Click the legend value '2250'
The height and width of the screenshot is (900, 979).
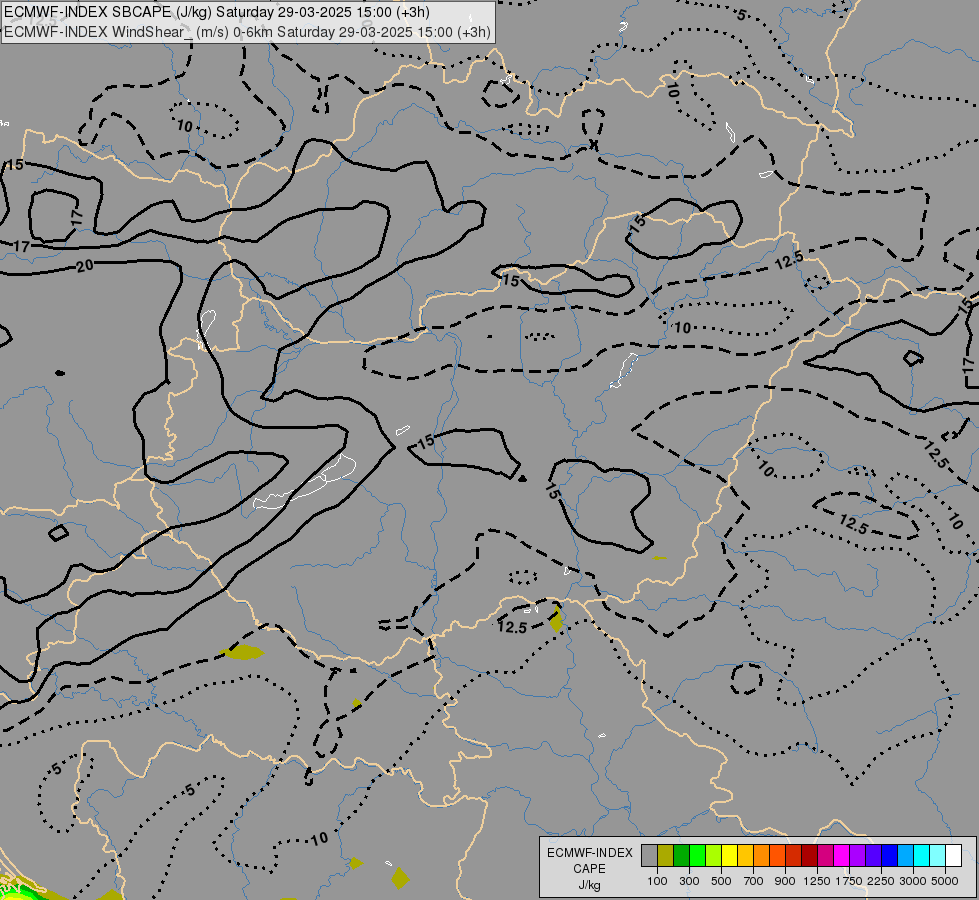point(881,881)
